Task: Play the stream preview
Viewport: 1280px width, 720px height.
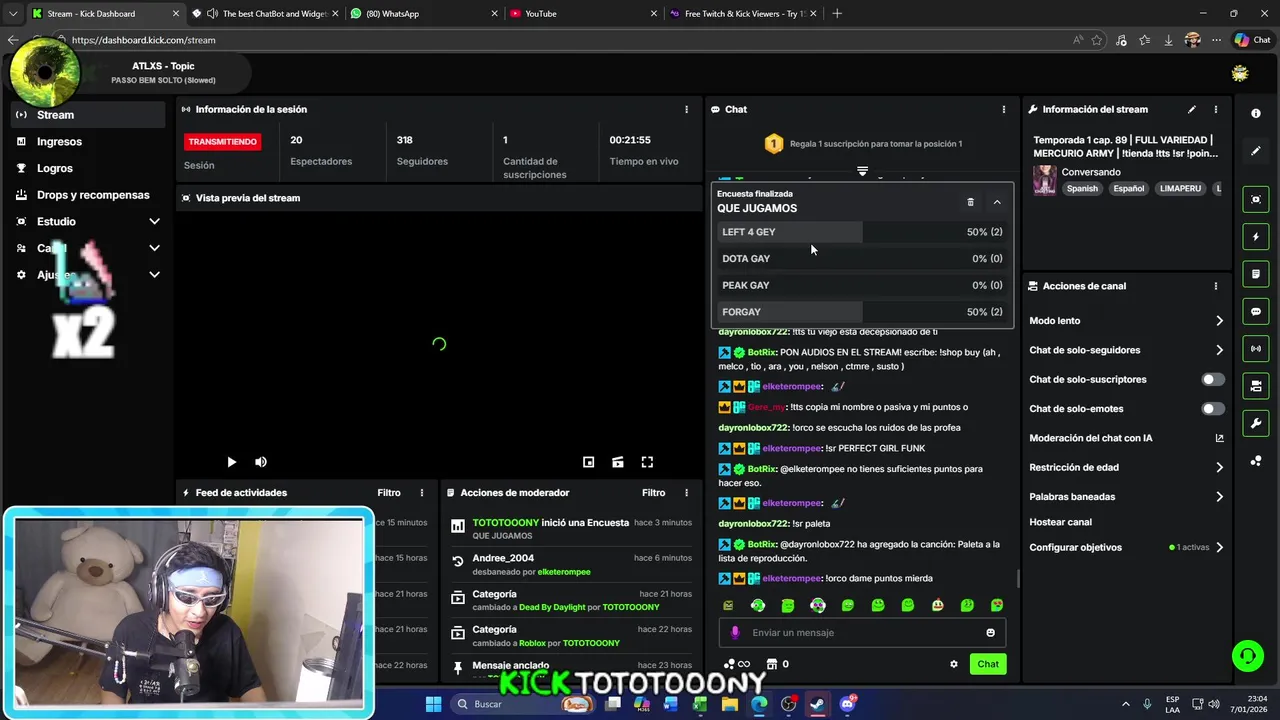Action: [231, 462]
